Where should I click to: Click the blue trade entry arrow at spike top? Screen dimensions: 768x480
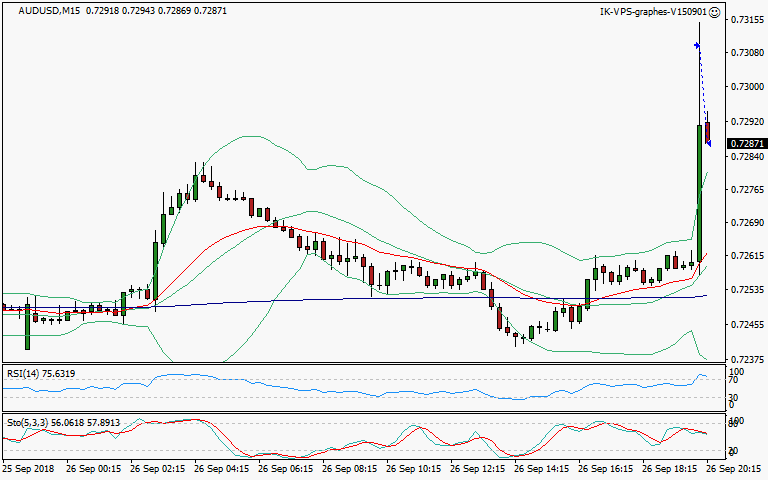tap(696, 46)
